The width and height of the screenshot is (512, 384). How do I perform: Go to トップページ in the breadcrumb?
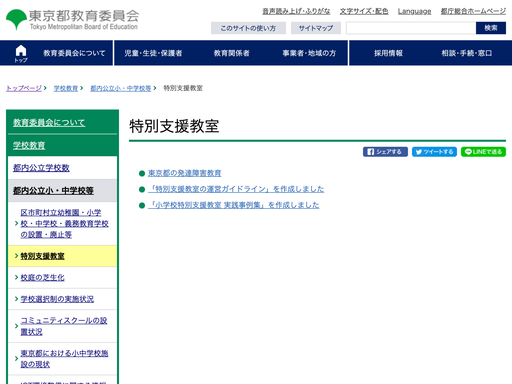coord(24,88)
